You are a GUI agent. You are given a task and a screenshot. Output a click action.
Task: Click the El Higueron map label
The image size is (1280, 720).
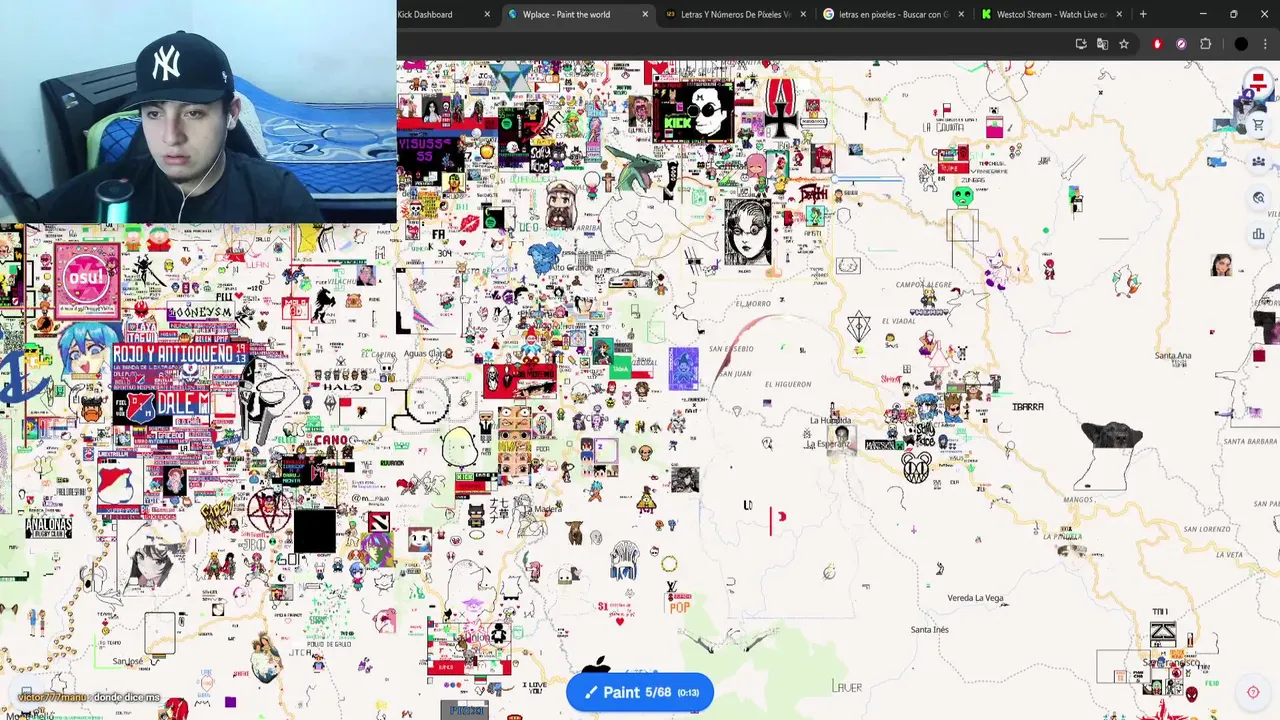click(788, 384)
